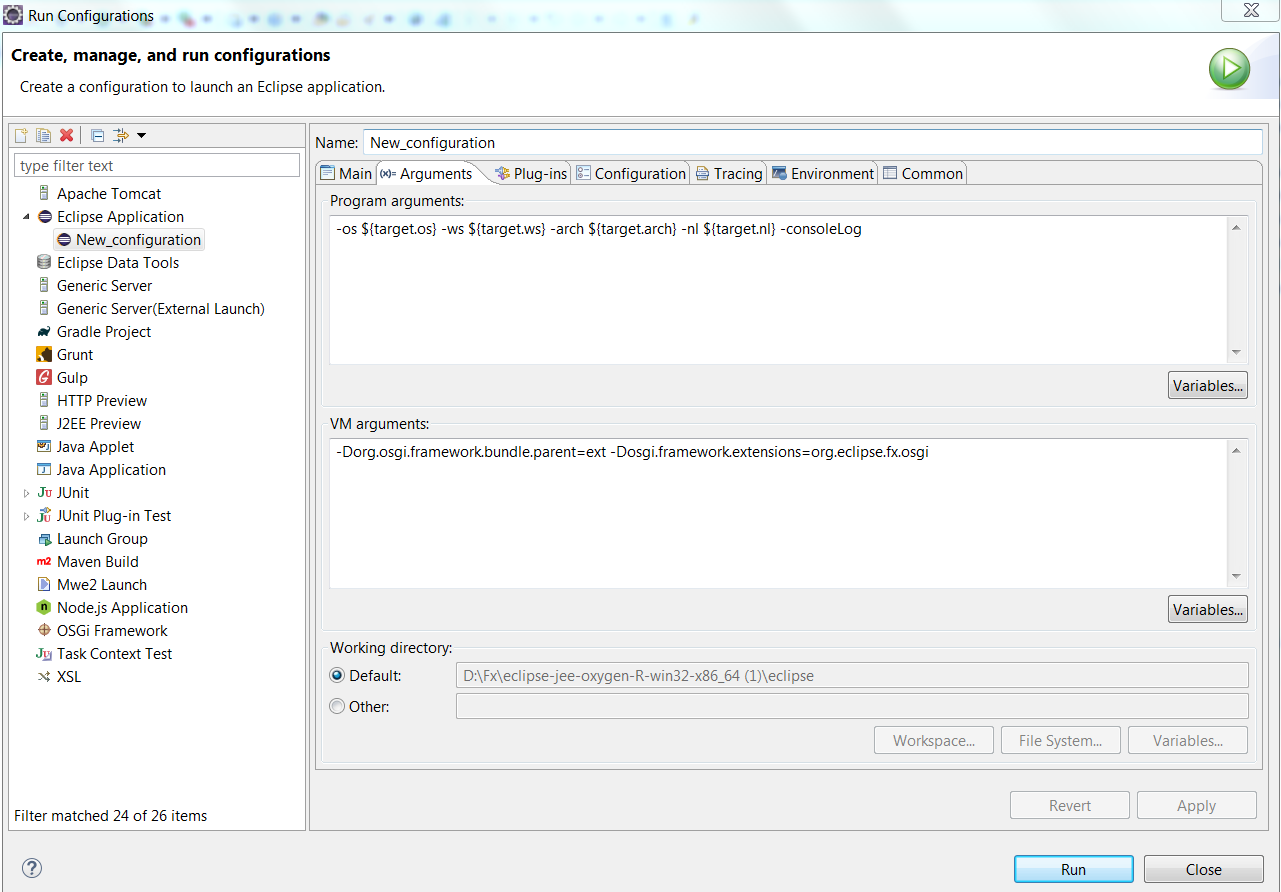Open the filter menu dropdown arrow
1281x892 pixels.
coord(141,135)
